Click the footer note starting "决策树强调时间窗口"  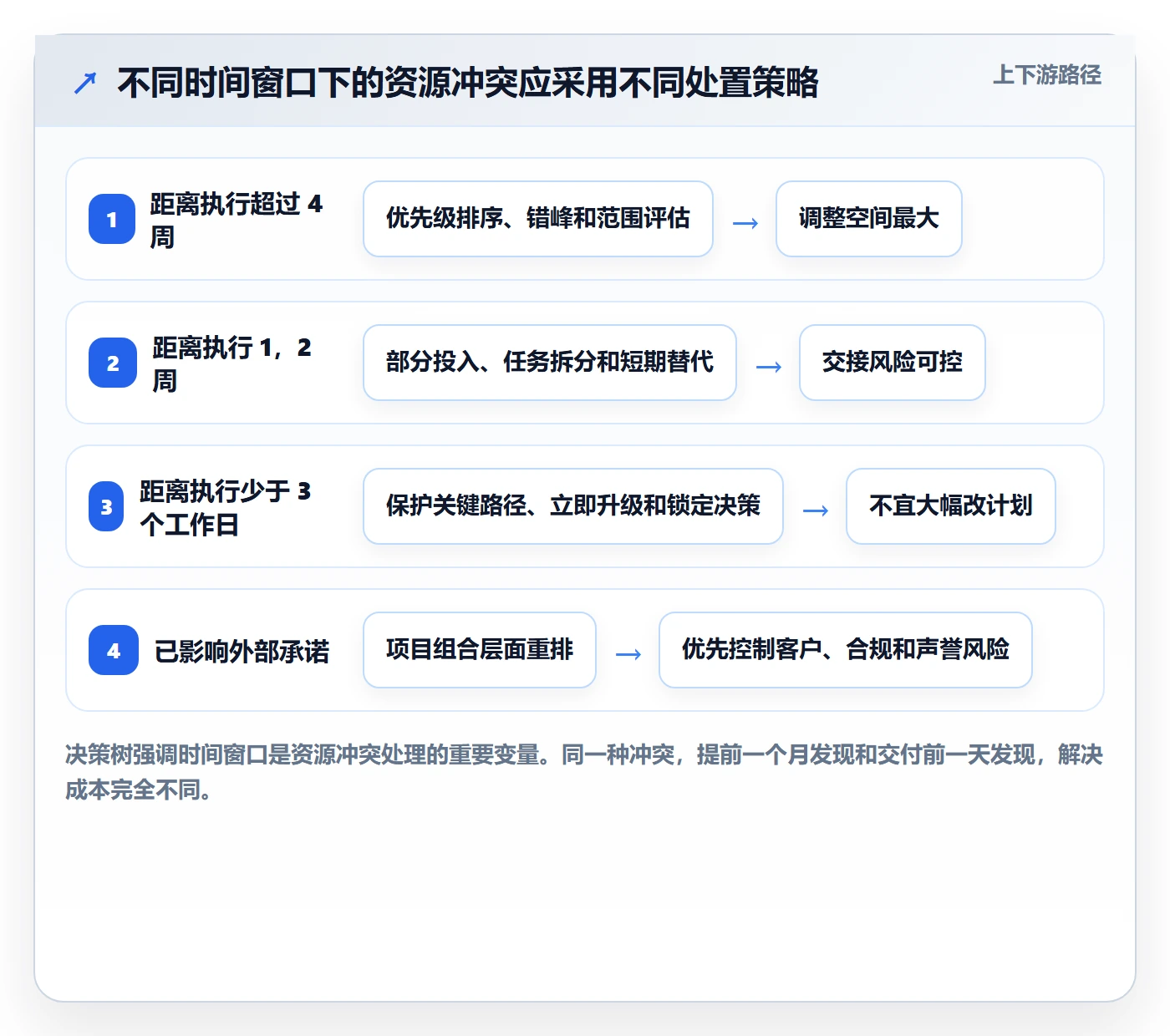pyautogui.click(x=584, y=772)
